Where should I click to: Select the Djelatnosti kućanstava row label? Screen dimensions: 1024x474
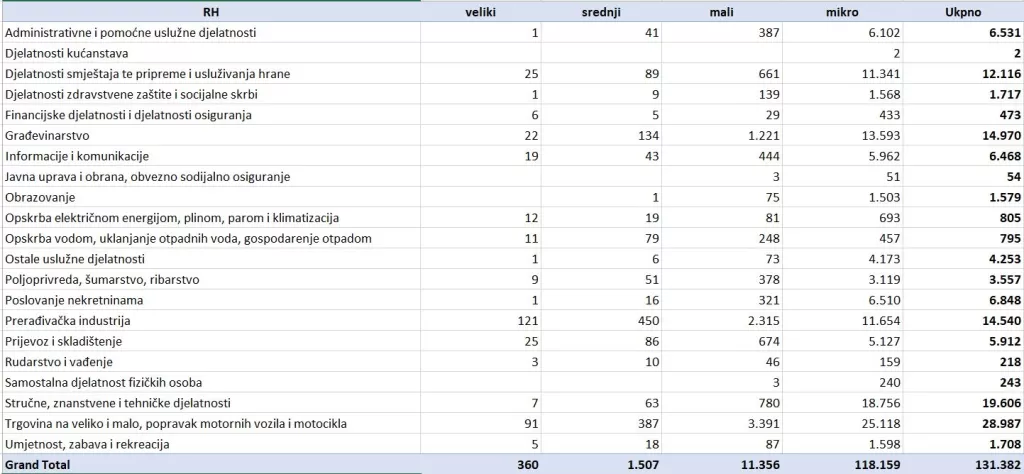point(67,52)
